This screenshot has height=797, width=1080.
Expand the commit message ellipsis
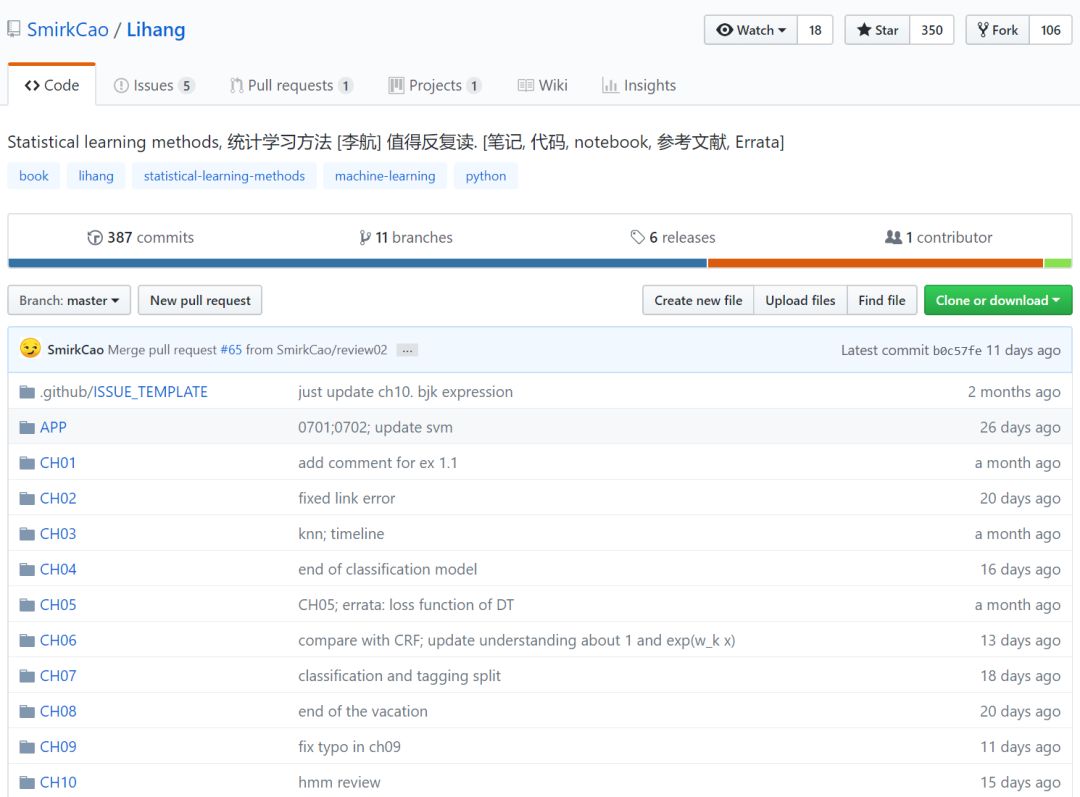(x=408, y=351)
